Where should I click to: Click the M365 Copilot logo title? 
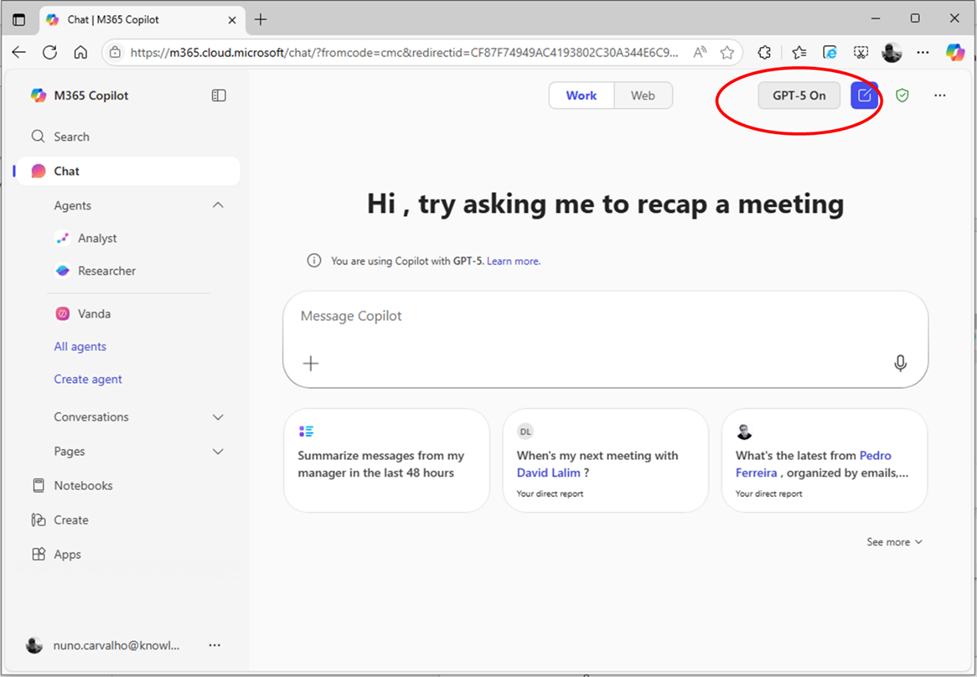point(80,95)
